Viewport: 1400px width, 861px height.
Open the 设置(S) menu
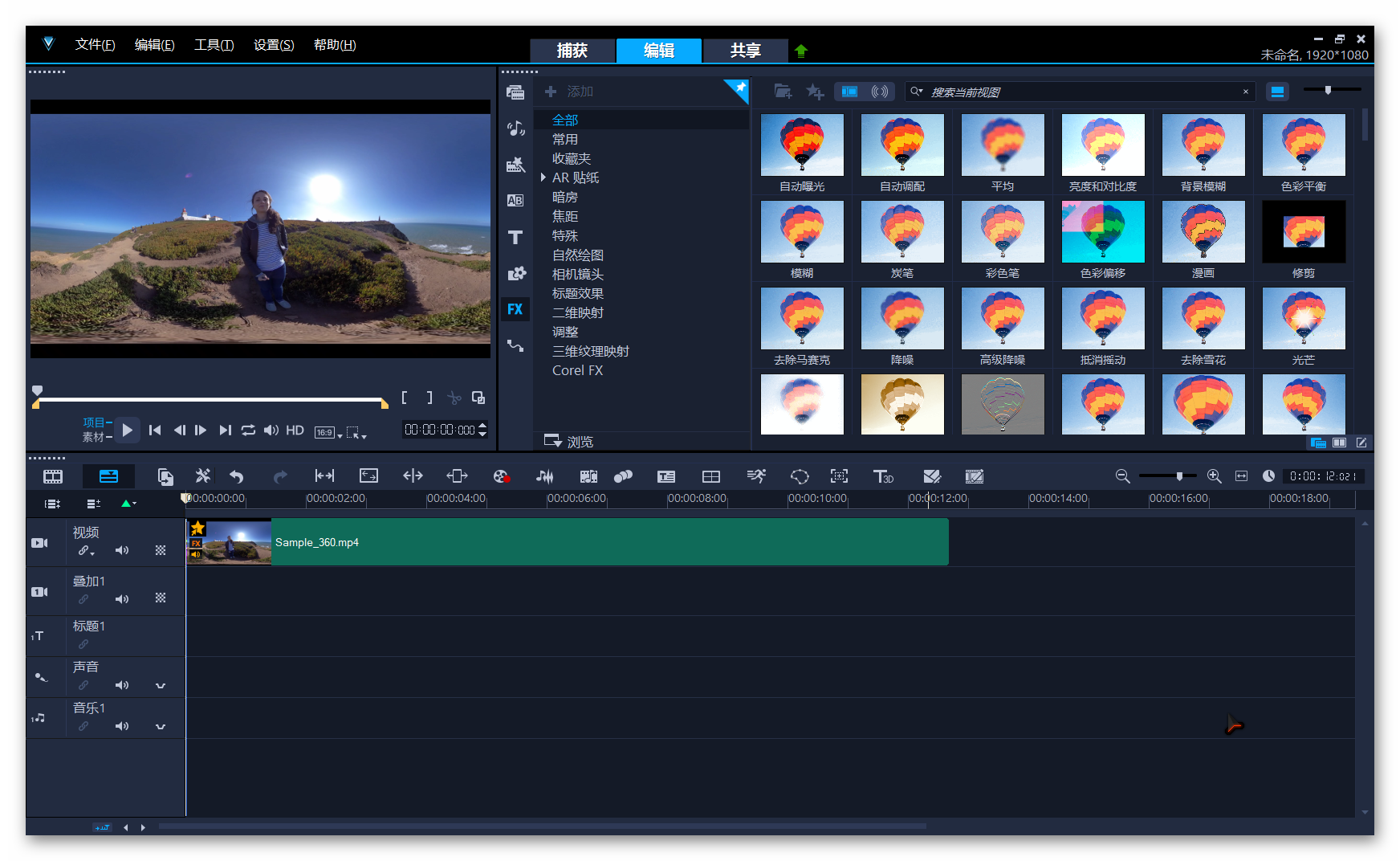pyautogui.click(x=274, y=45)
